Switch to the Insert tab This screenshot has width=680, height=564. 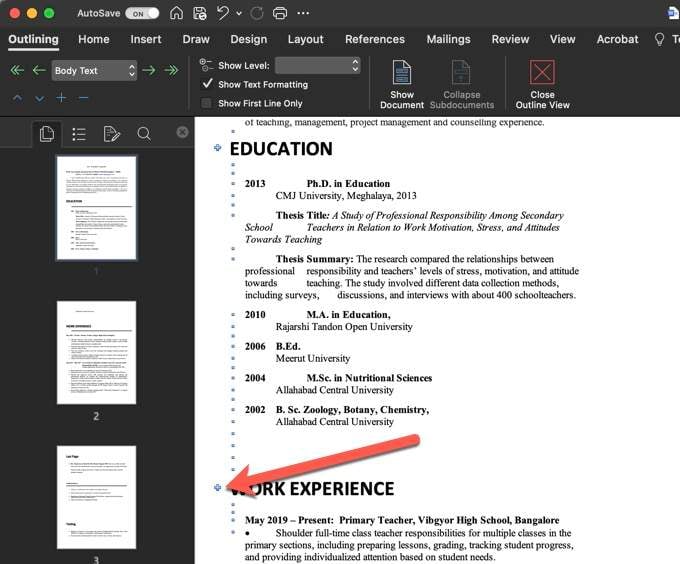point(146,39)
